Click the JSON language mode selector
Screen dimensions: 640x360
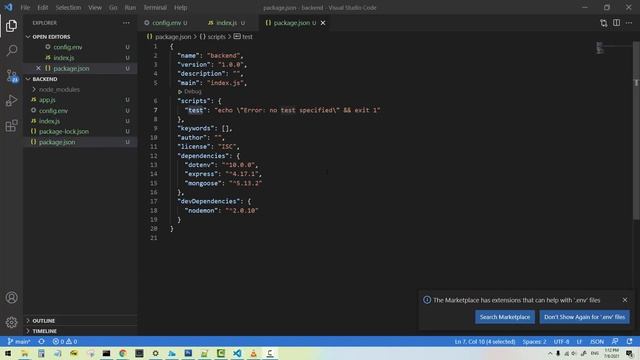(x=597, y=341)
